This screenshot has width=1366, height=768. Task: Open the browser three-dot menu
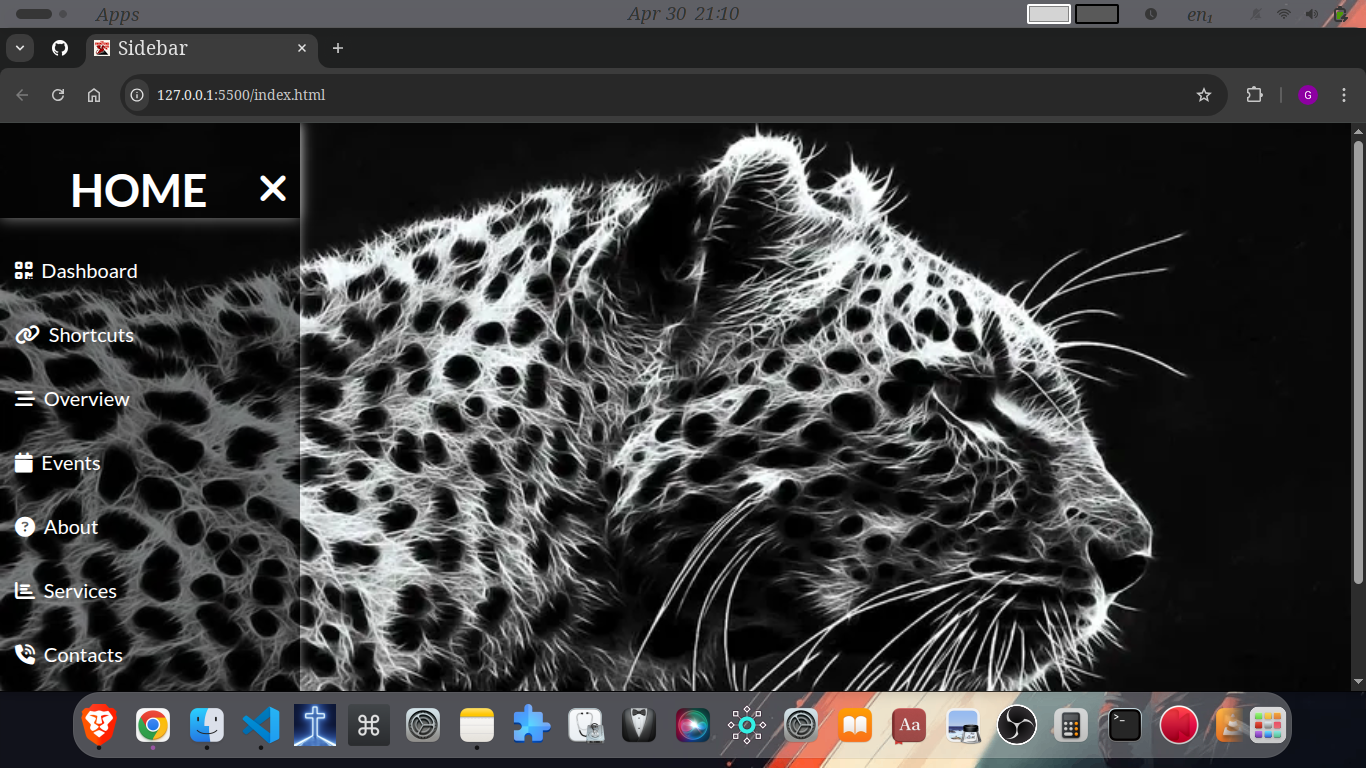coord(1344,95)
